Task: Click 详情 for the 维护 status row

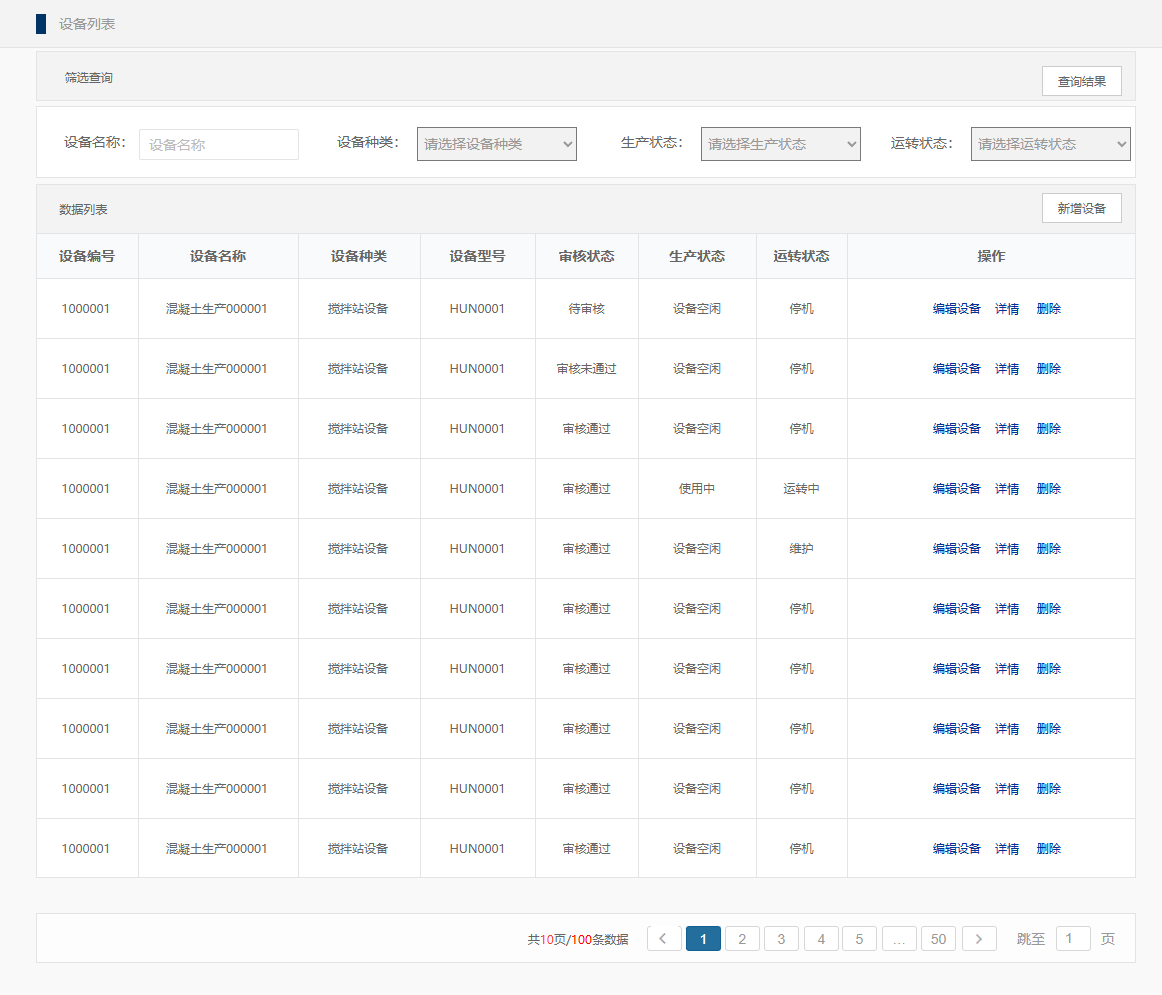Action: pyautogui.click(x=1007, y=549)
